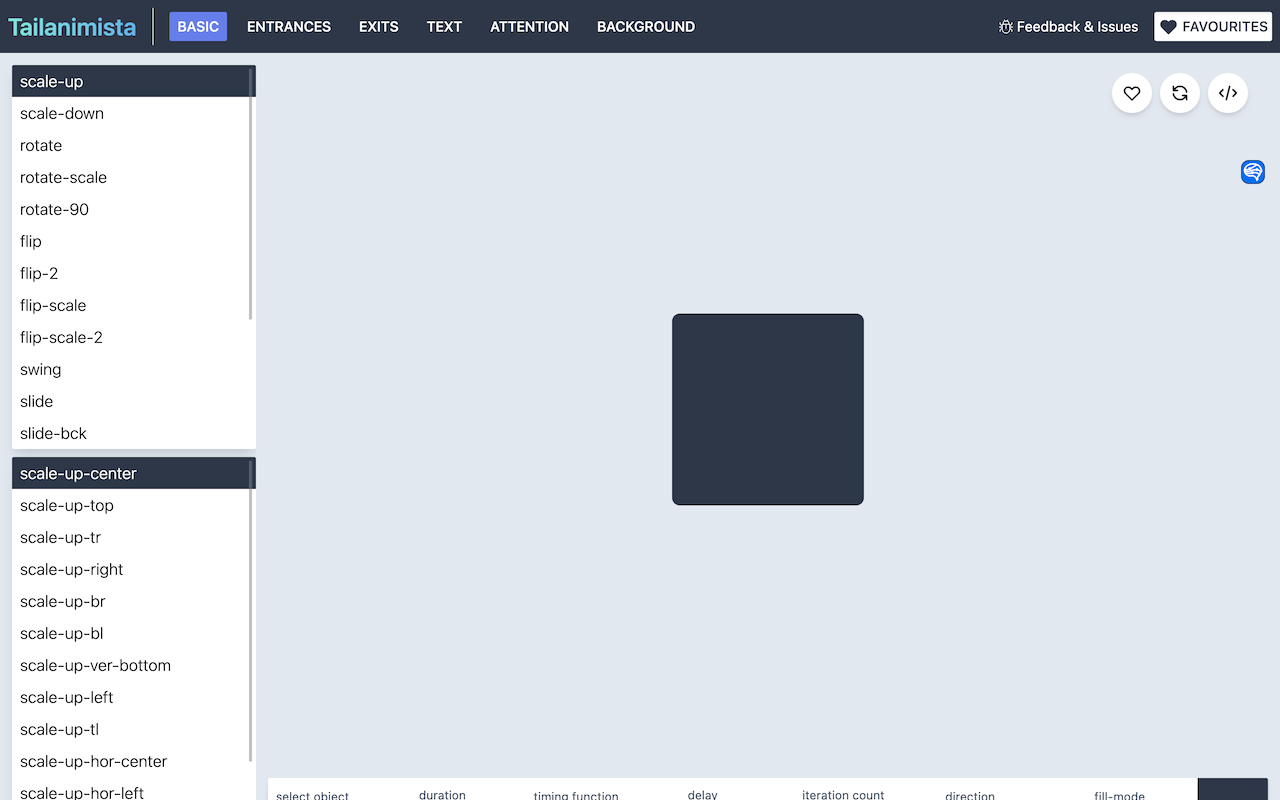Open the ENTRANCES tab

click(289, 27)
